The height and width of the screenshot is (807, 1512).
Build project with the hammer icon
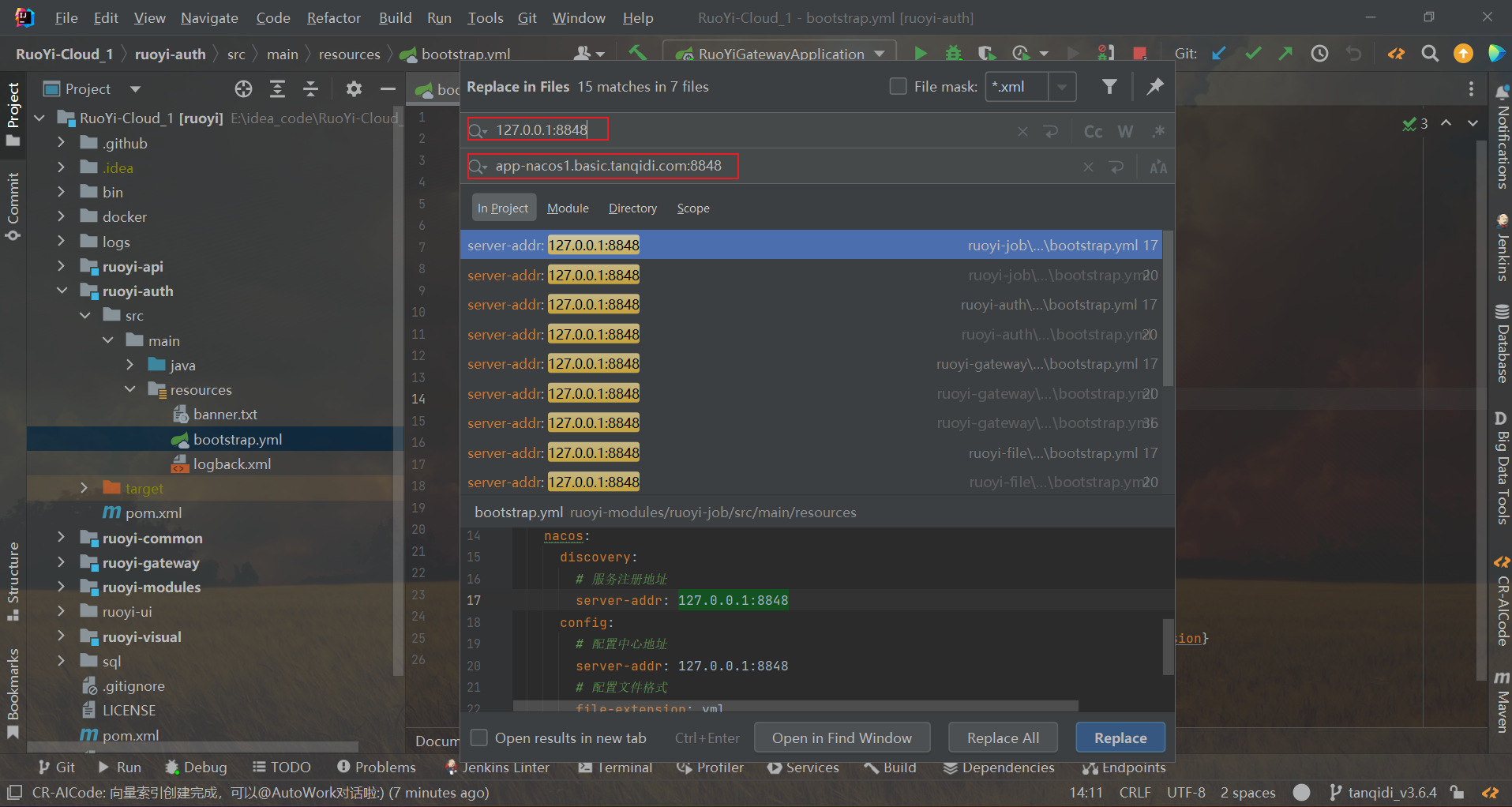(x=637, y=53)
